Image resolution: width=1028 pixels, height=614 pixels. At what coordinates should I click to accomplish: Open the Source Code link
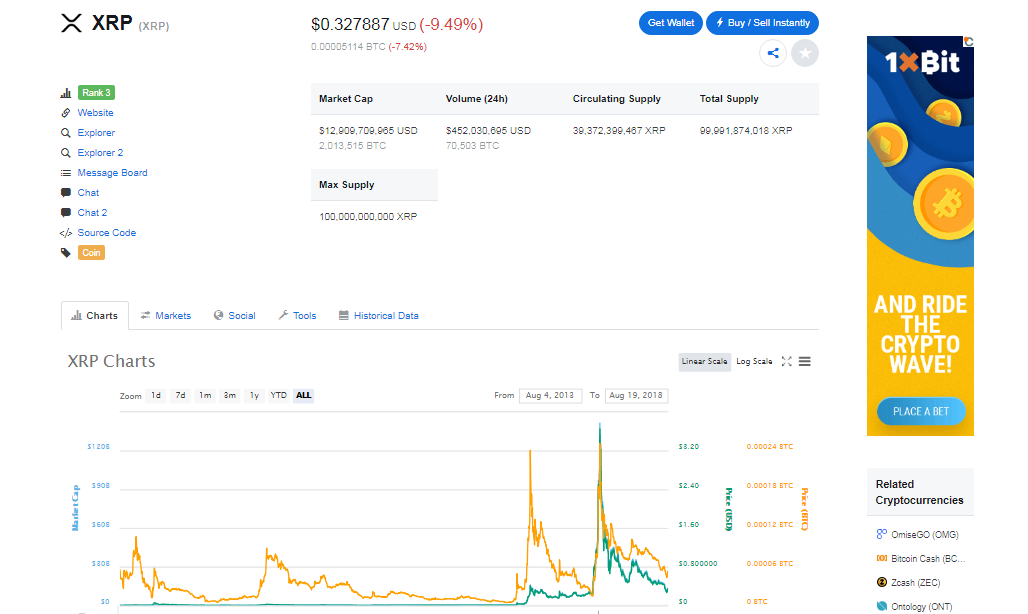click(107, 233)
